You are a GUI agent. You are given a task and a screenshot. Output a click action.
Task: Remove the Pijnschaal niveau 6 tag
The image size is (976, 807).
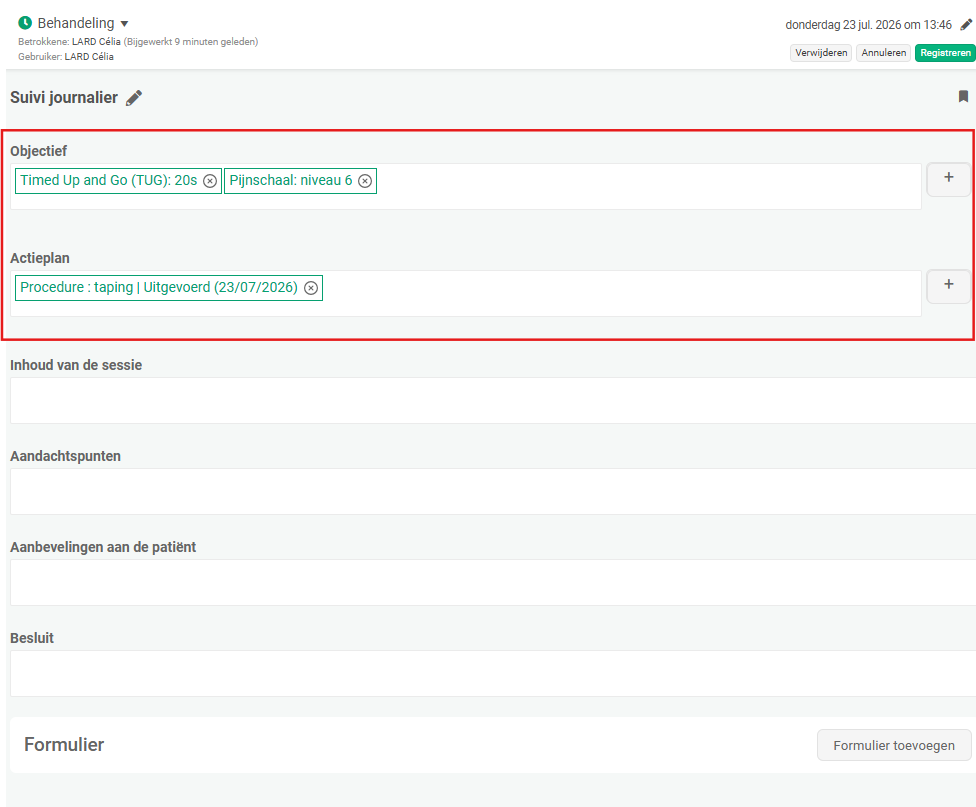point(365,181)
